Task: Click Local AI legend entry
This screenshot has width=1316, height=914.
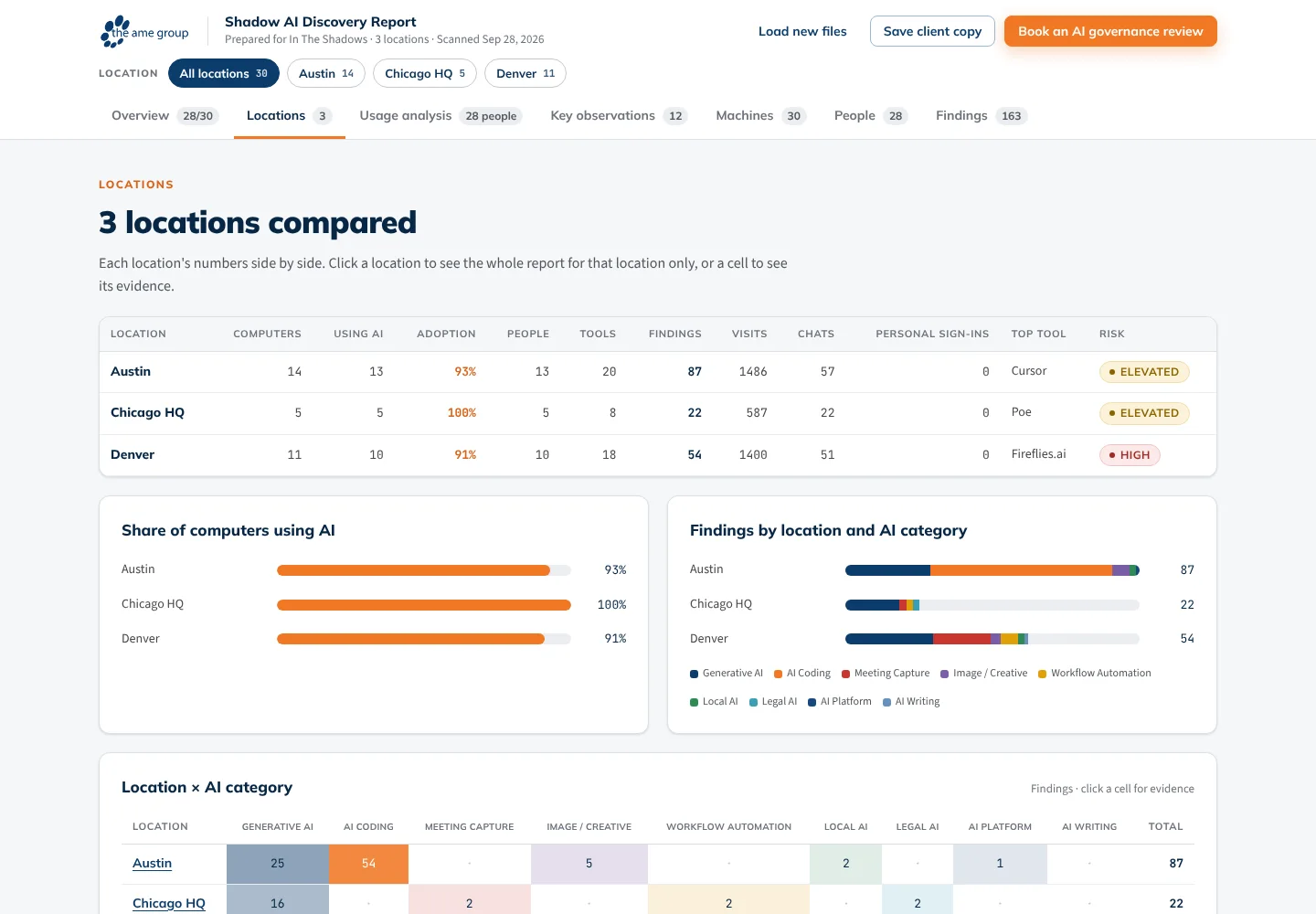Action: (714, 702)
